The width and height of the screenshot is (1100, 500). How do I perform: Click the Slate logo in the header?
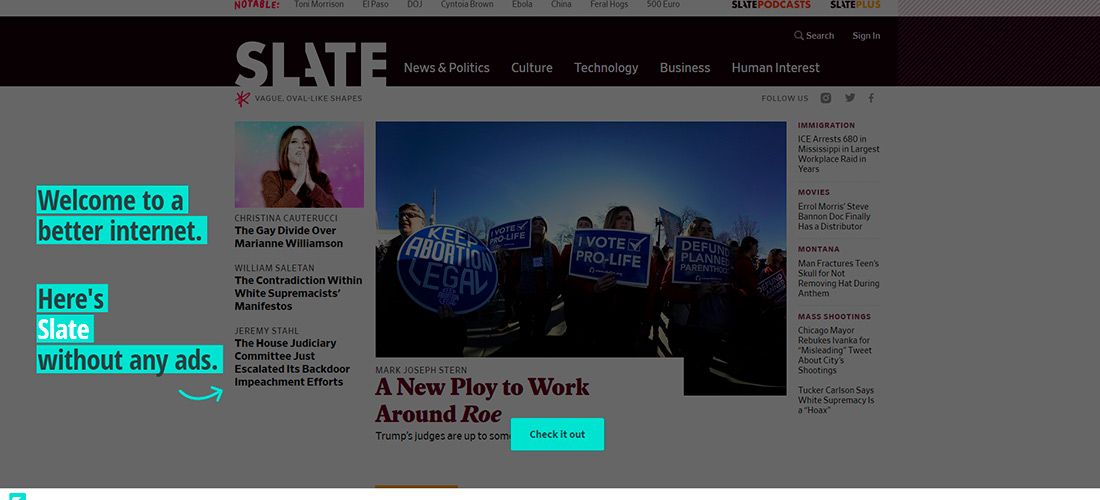pos(310,64)
